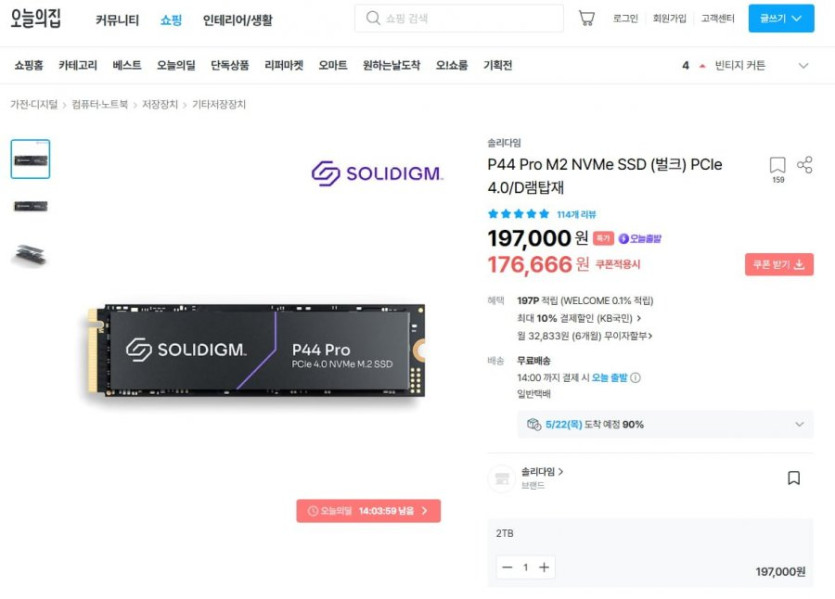Image resolution: width=835 pixels, height=599 pixels.
Task: Click the info icon next to 오늘 출발
Action: point(635,378)
